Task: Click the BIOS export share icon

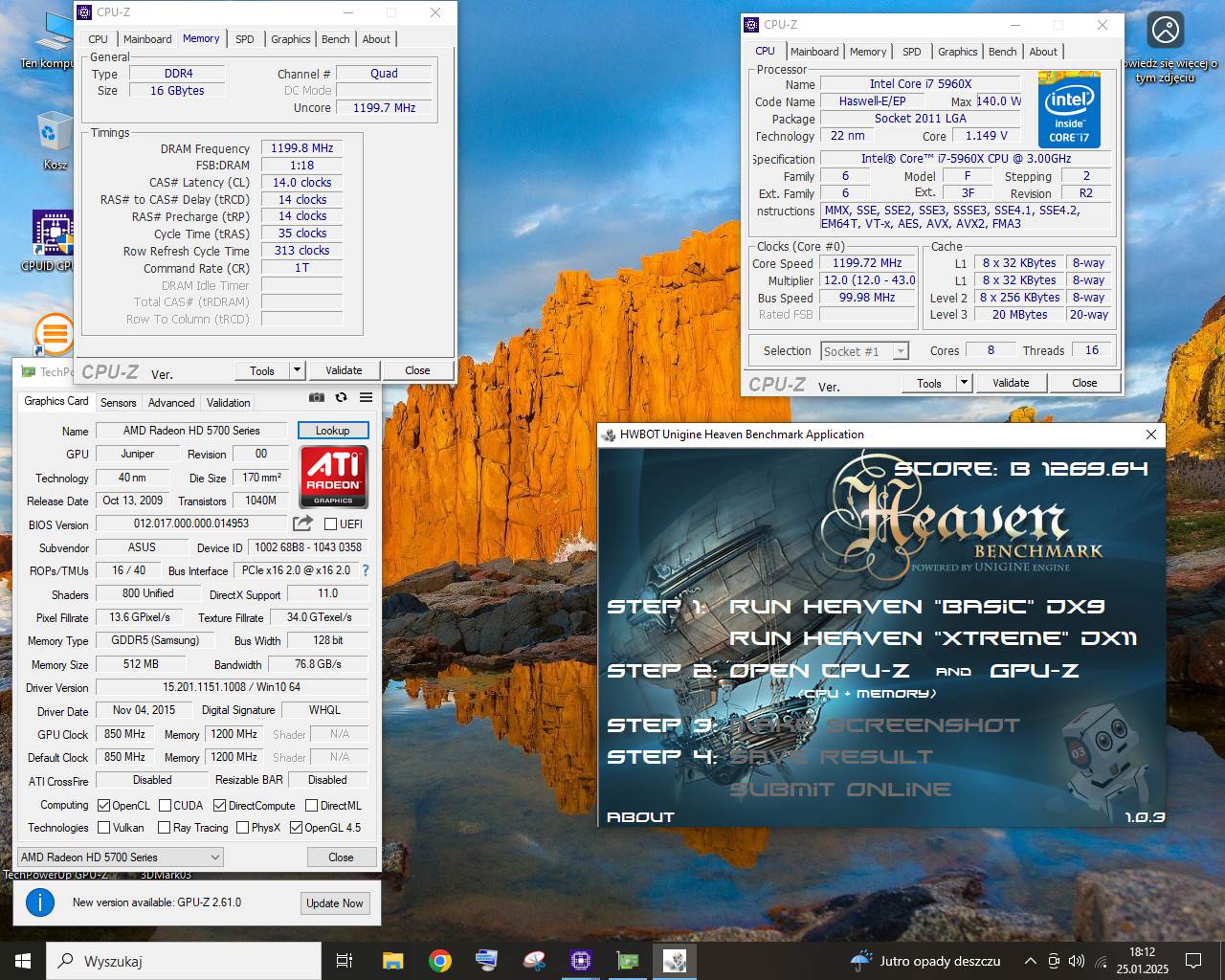Action: [302, 523]
